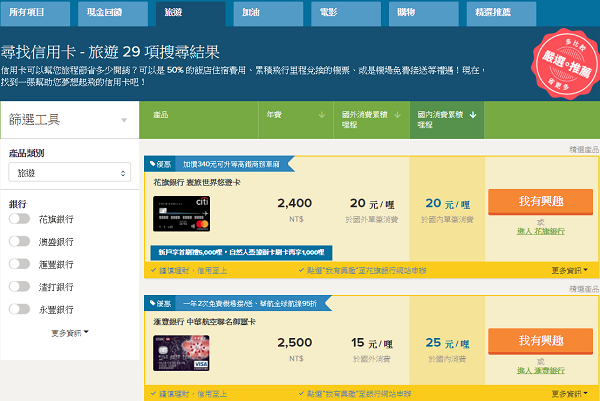Switch to the 精選推薦 tab
Viewport: 600px width, 401px height.
501,13
